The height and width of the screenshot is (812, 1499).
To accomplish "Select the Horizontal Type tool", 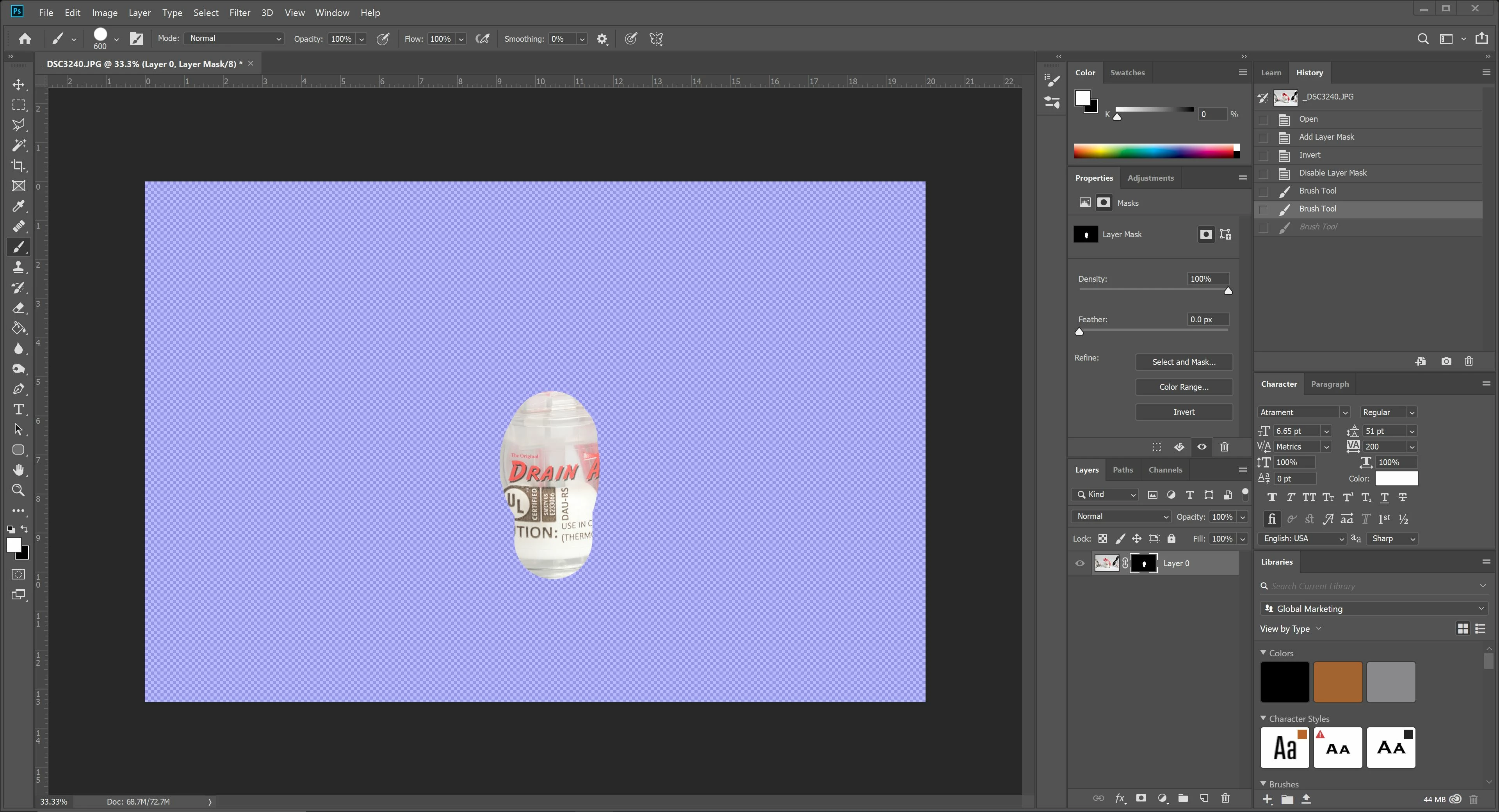I will tap(19, 409).
